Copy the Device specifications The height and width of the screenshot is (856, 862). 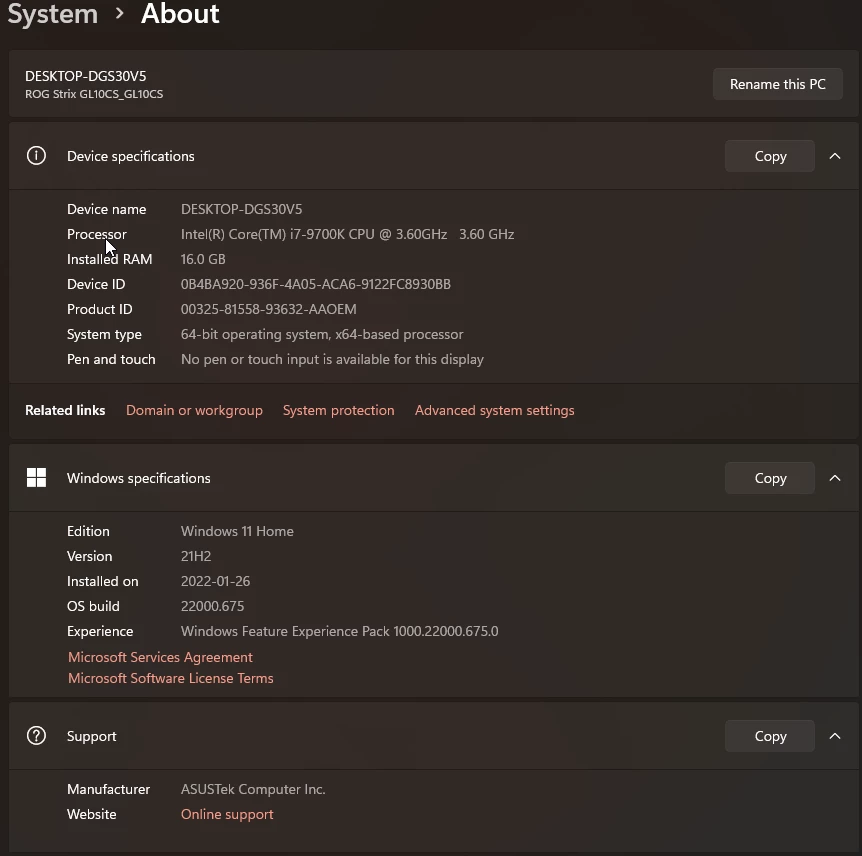770,156
